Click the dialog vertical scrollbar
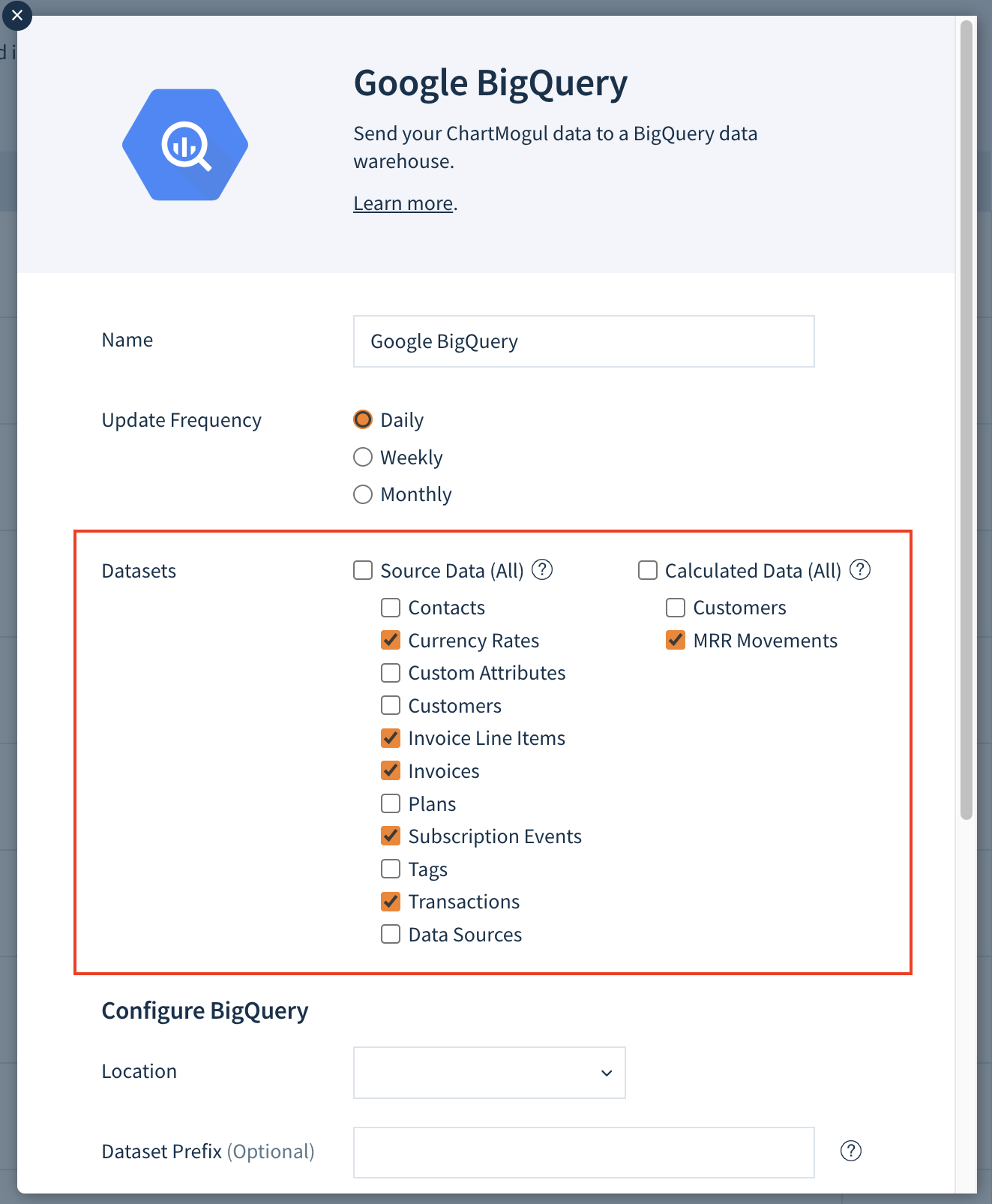992x1204 pixels. tap(967, 420)
